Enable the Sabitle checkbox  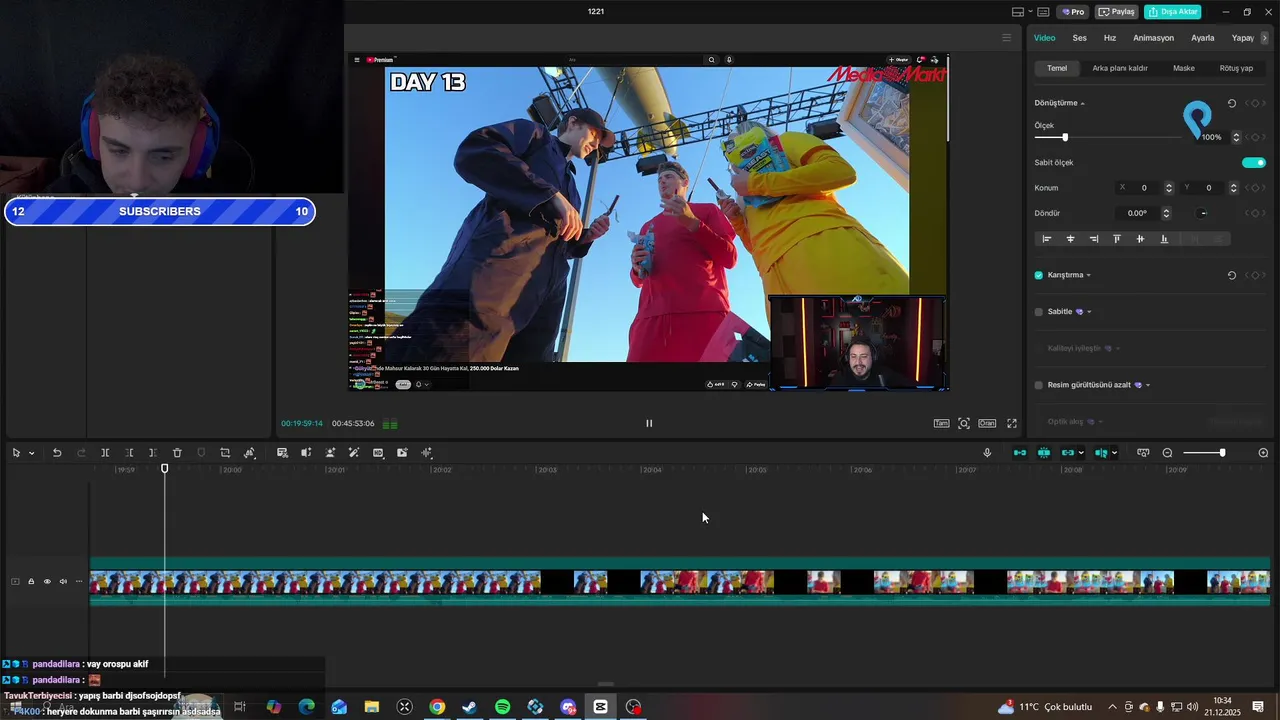pos(1039,311)
